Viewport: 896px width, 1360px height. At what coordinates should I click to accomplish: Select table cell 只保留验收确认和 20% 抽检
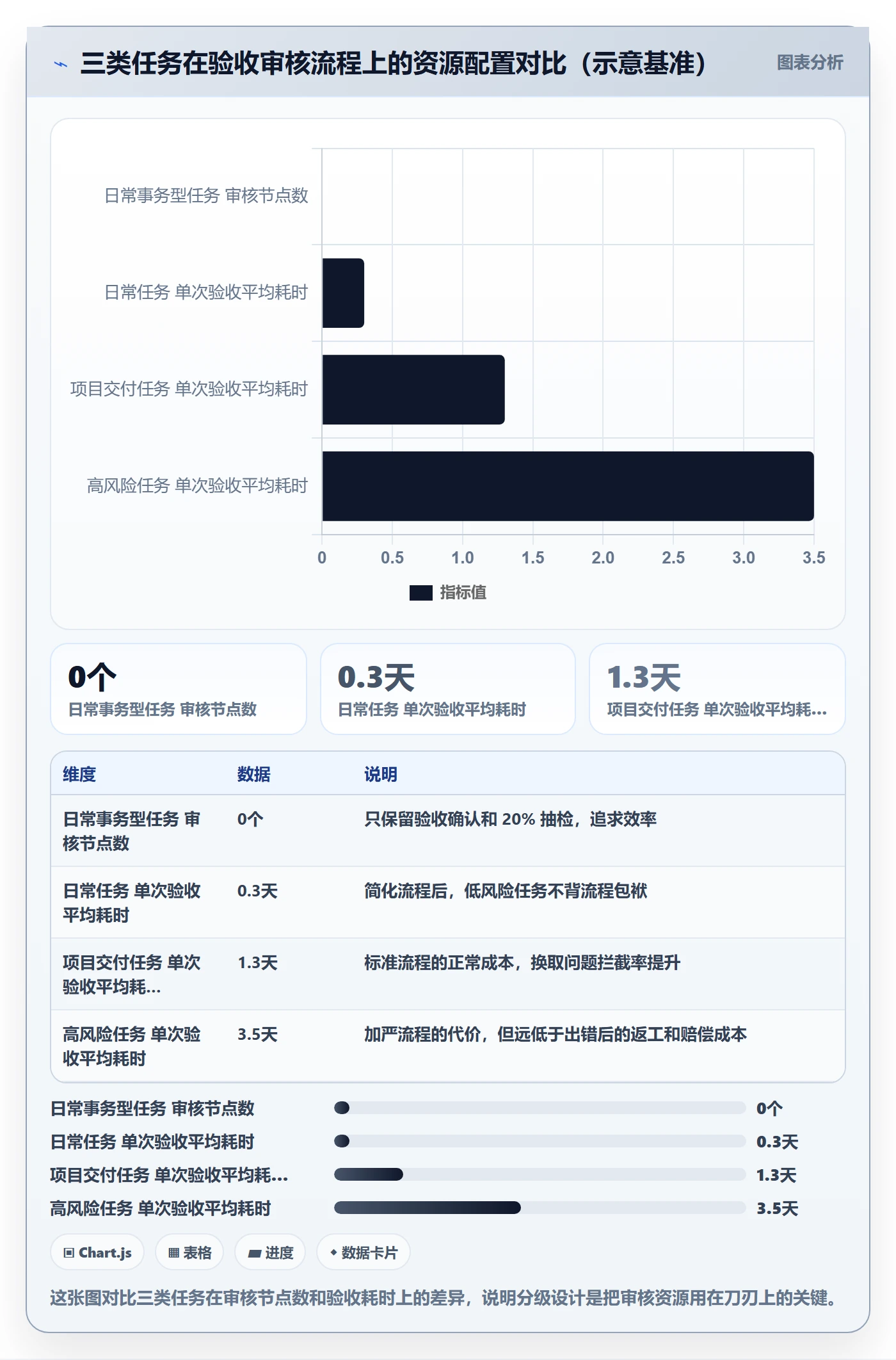[x=510, y=819]
